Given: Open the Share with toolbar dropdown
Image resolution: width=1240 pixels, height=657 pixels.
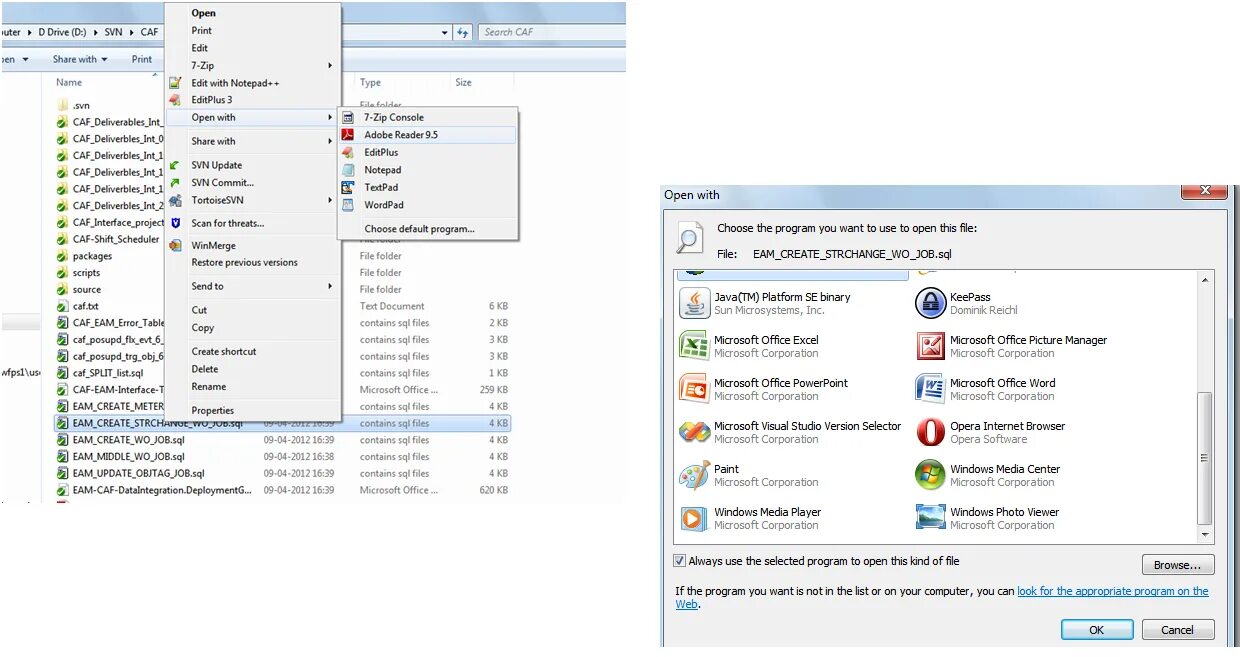Looking at the screenshot, I should pos(79,59).
